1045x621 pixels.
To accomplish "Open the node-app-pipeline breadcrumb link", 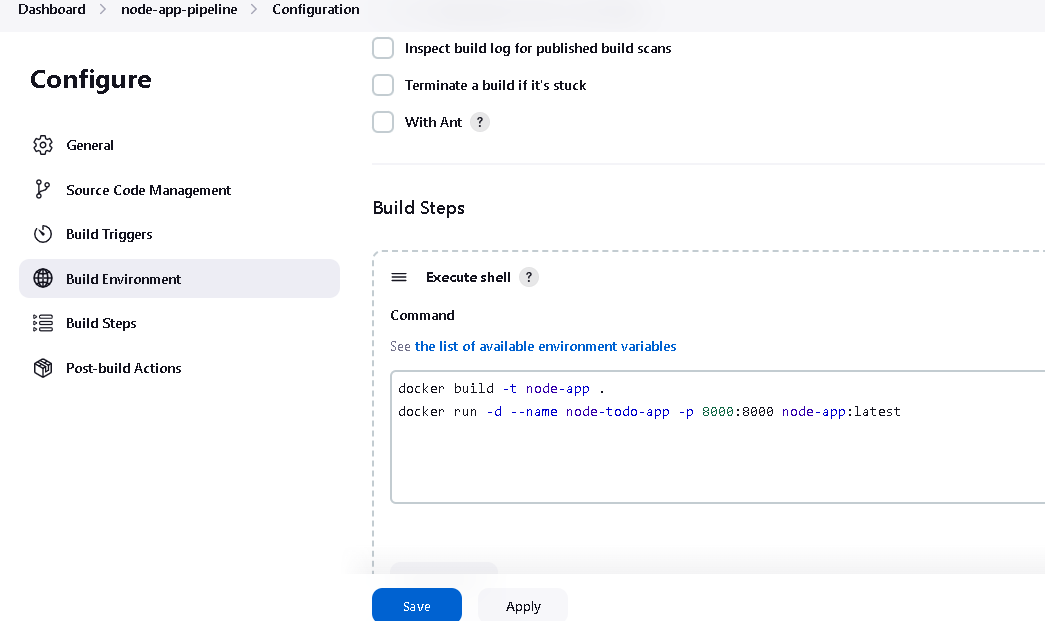I will point(179,9).
